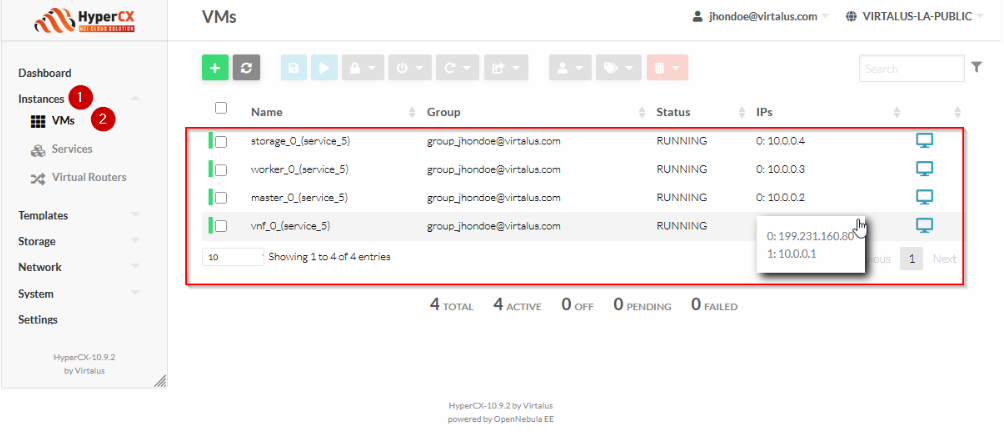Sort the table by Name column

click(266, 112)
